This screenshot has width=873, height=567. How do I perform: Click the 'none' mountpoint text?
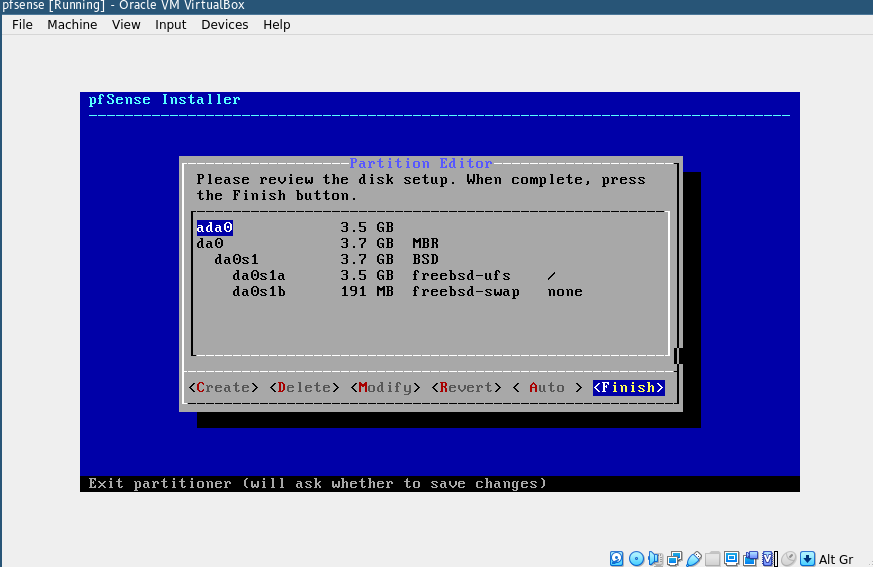(x=565, y=292)
